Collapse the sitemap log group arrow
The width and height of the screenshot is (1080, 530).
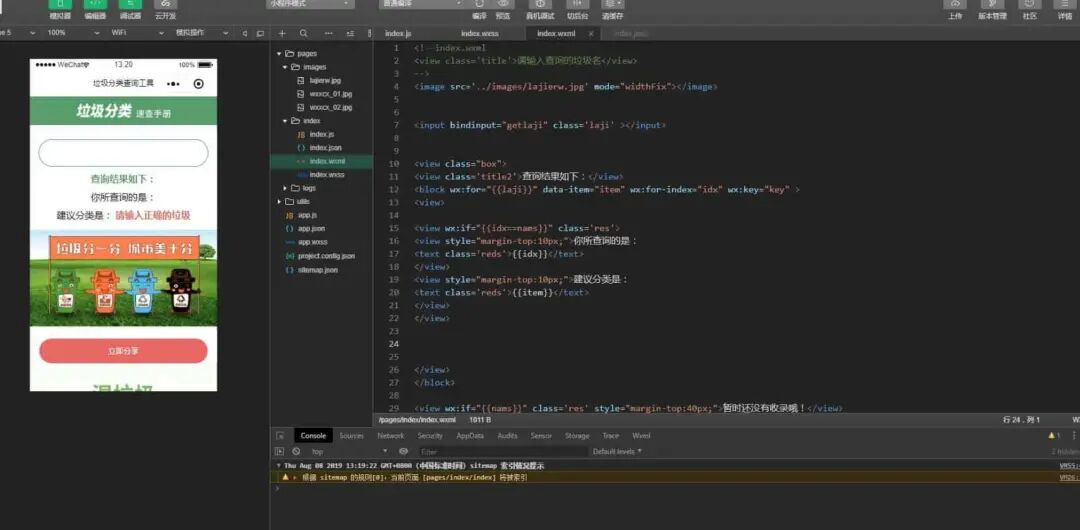[279, 466]
